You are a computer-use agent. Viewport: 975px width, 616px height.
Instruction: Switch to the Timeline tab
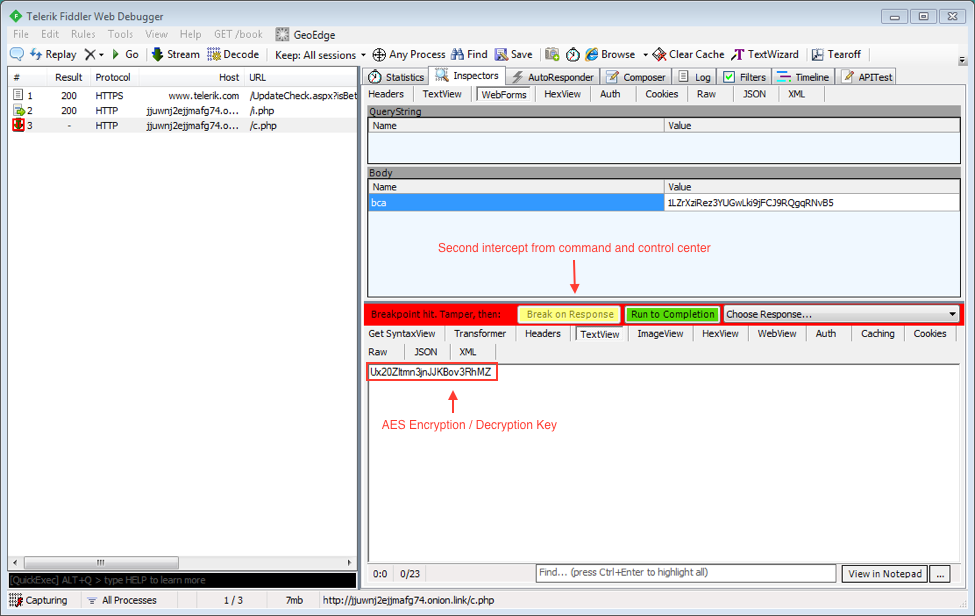803,76
